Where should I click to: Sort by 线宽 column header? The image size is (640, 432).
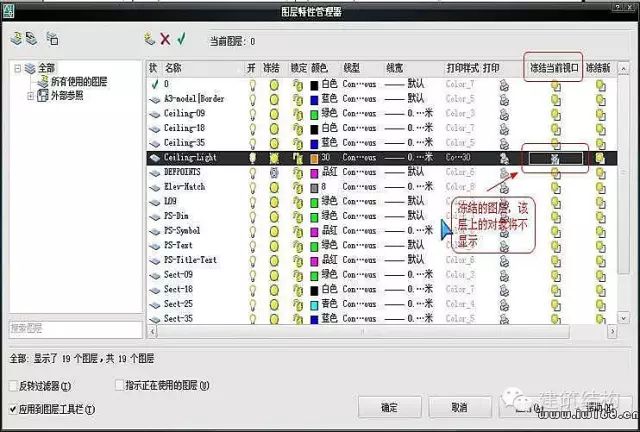pyautogui.click(x=395, y=68)
